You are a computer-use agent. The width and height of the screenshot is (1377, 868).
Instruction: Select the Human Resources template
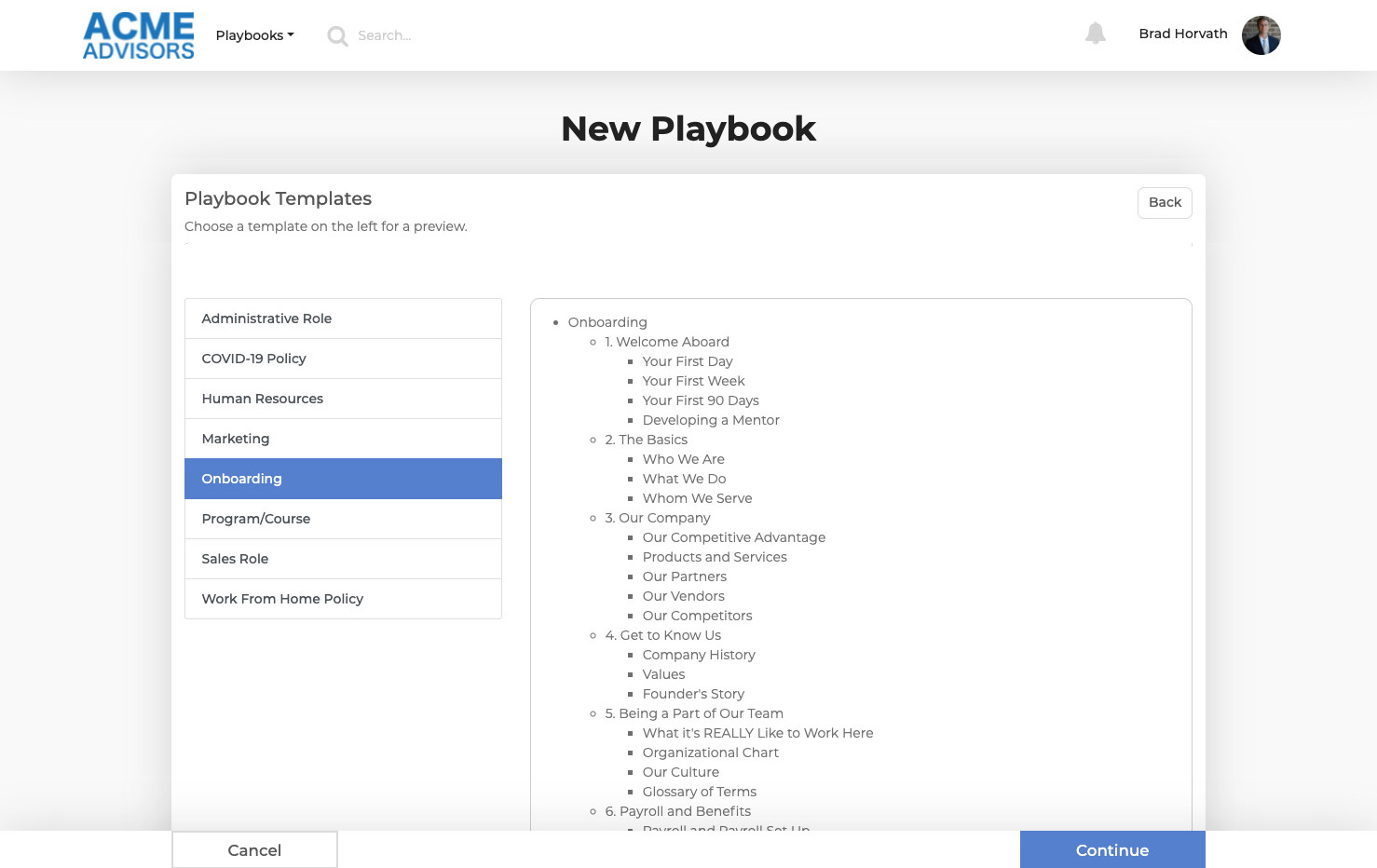click(343, 399)
